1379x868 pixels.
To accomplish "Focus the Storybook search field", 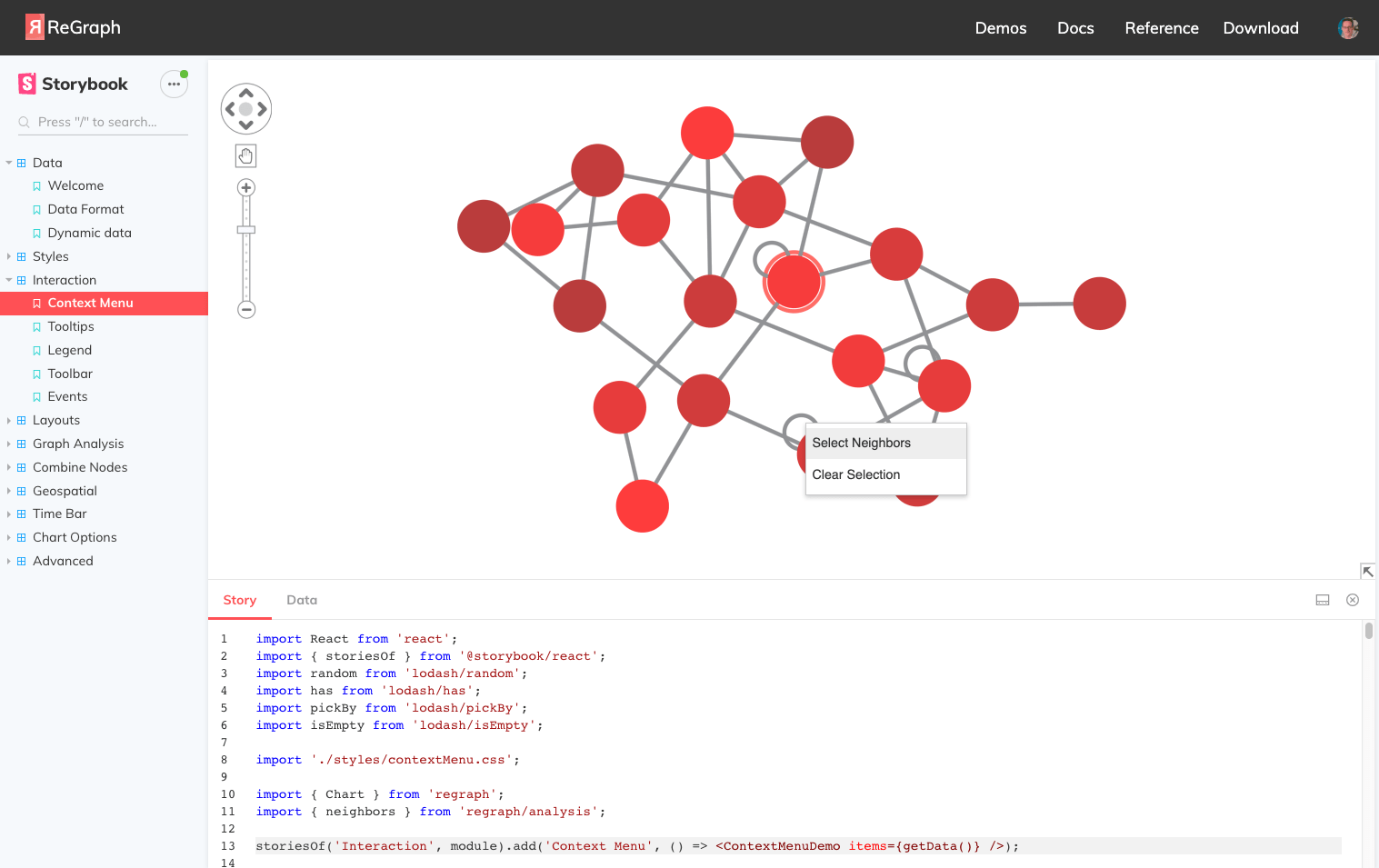I will point(103,122).
